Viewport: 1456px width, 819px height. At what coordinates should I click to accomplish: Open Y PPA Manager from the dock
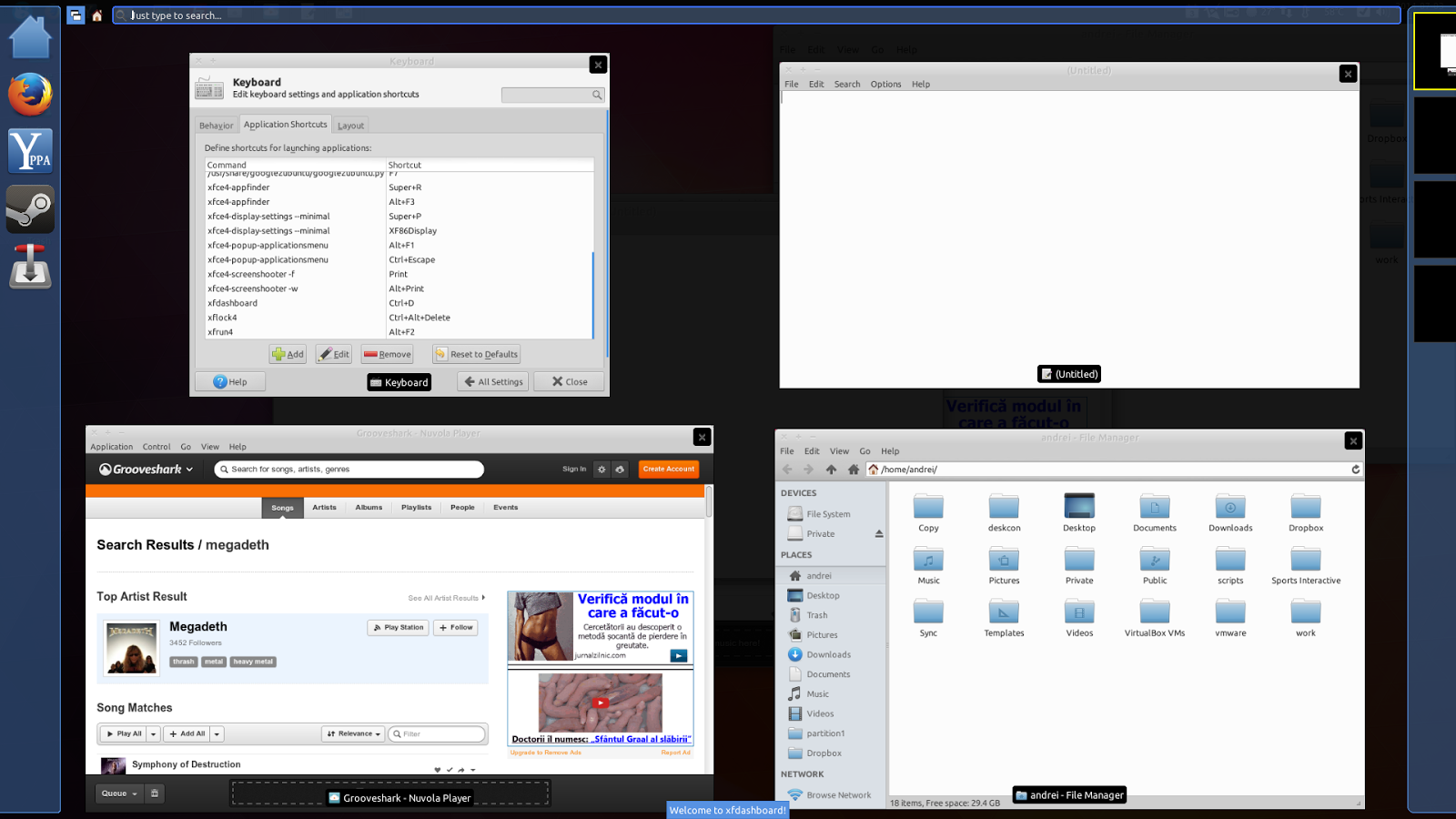pyautogui.click(x=30, y=151)
